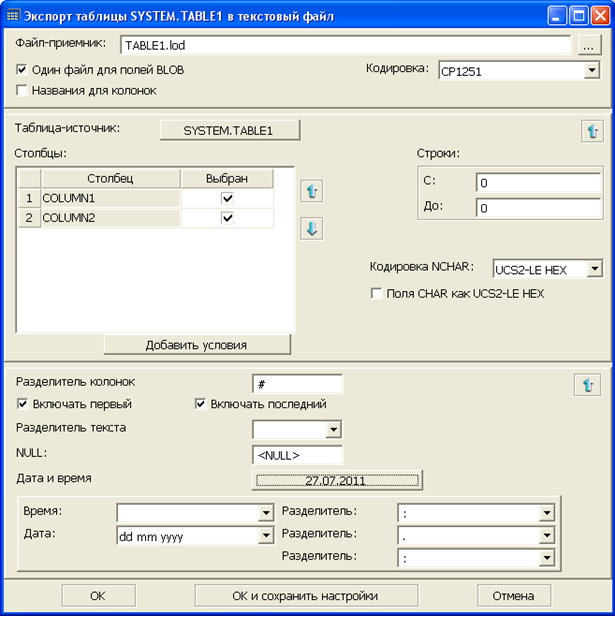Enable Поля CHAR как UCS2-LE HEX
615x617 pixels.
[x=377, y=293]
